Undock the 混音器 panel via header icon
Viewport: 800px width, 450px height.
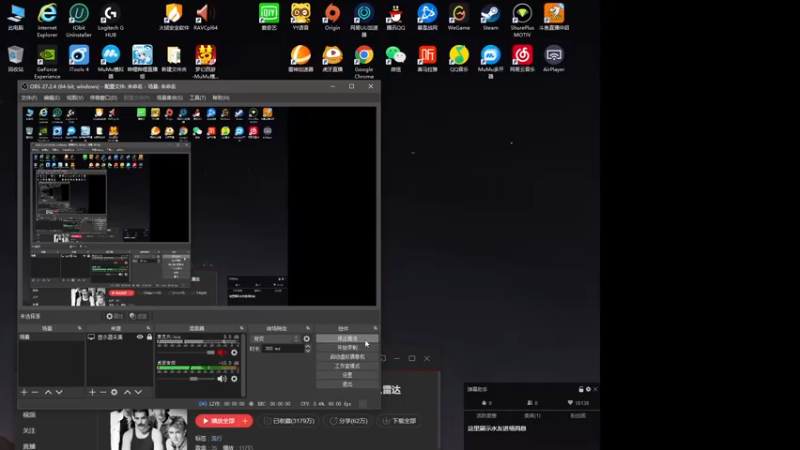(241, 328)
